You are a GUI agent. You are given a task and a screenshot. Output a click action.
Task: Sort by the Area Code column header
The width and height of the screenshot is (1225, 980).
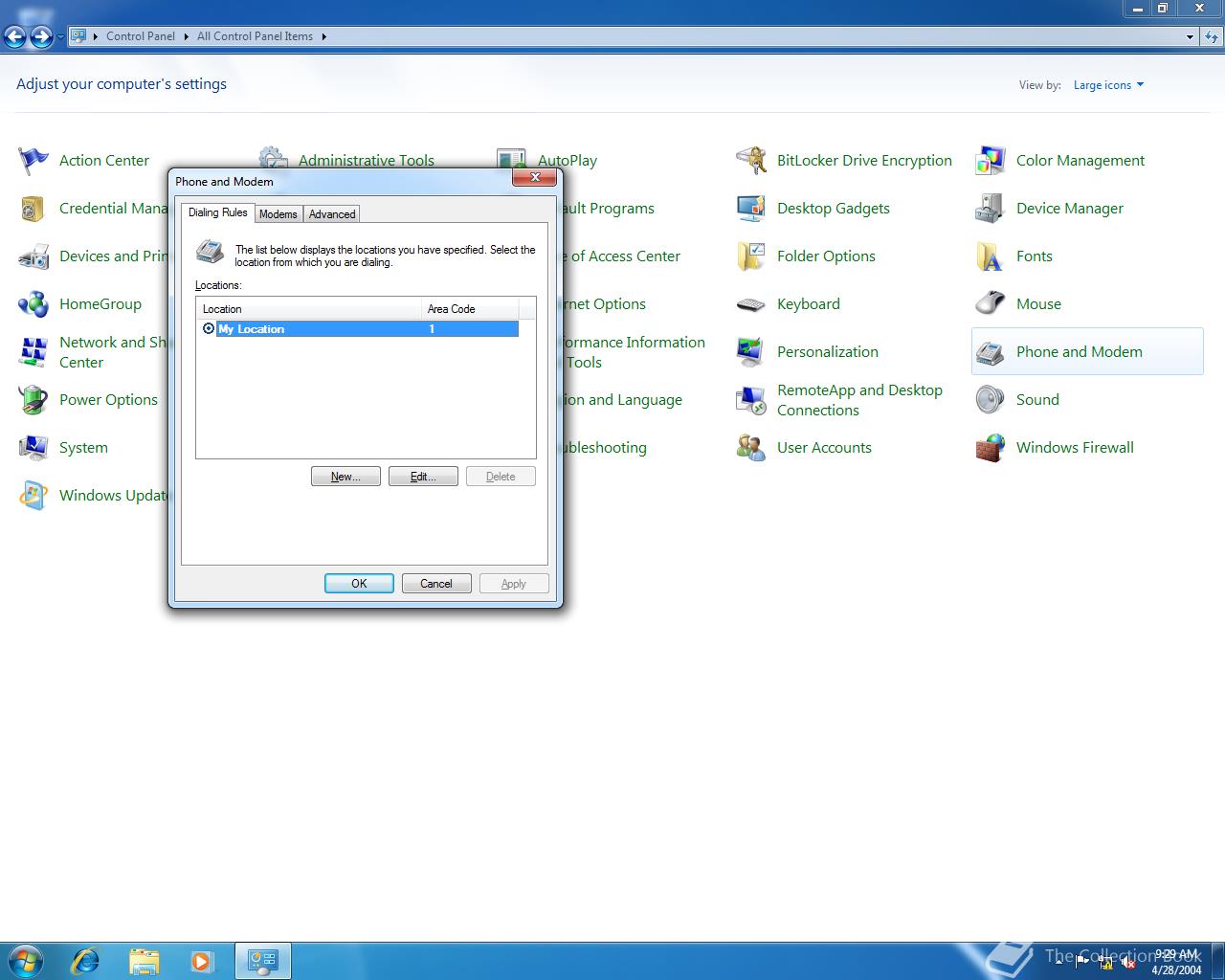pyautogui.click(x=469, y=309)
